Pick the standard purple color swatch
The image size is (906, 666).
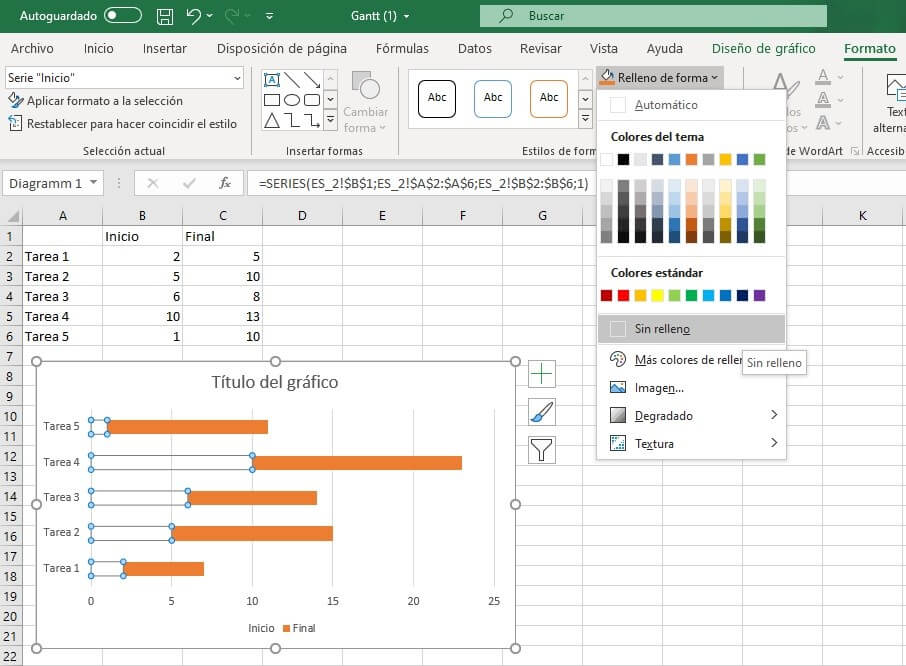point(759,296)
